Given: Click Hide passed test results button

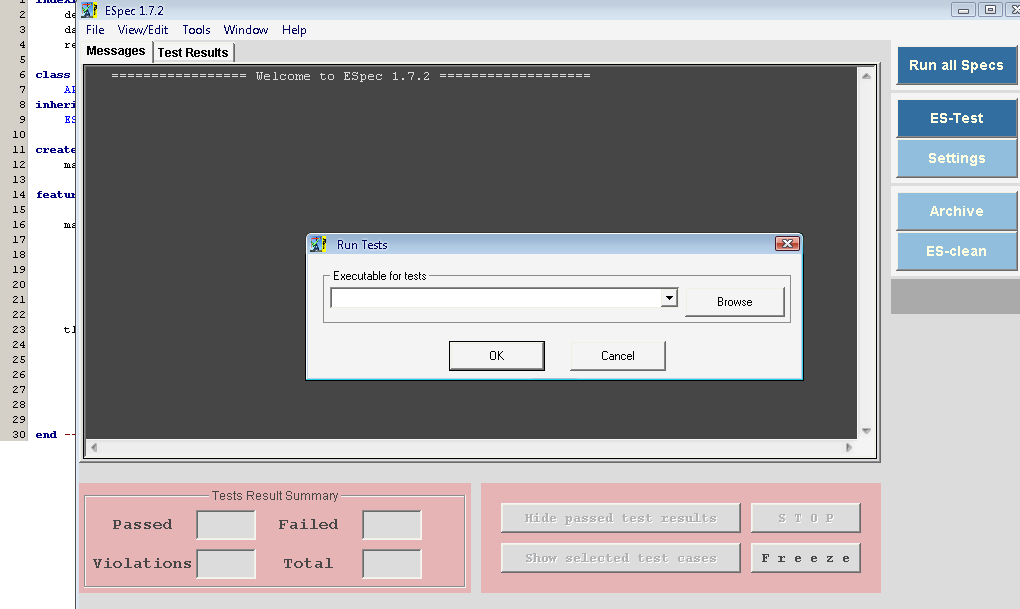Looking at the screenshot, I should tap(621, 518).
